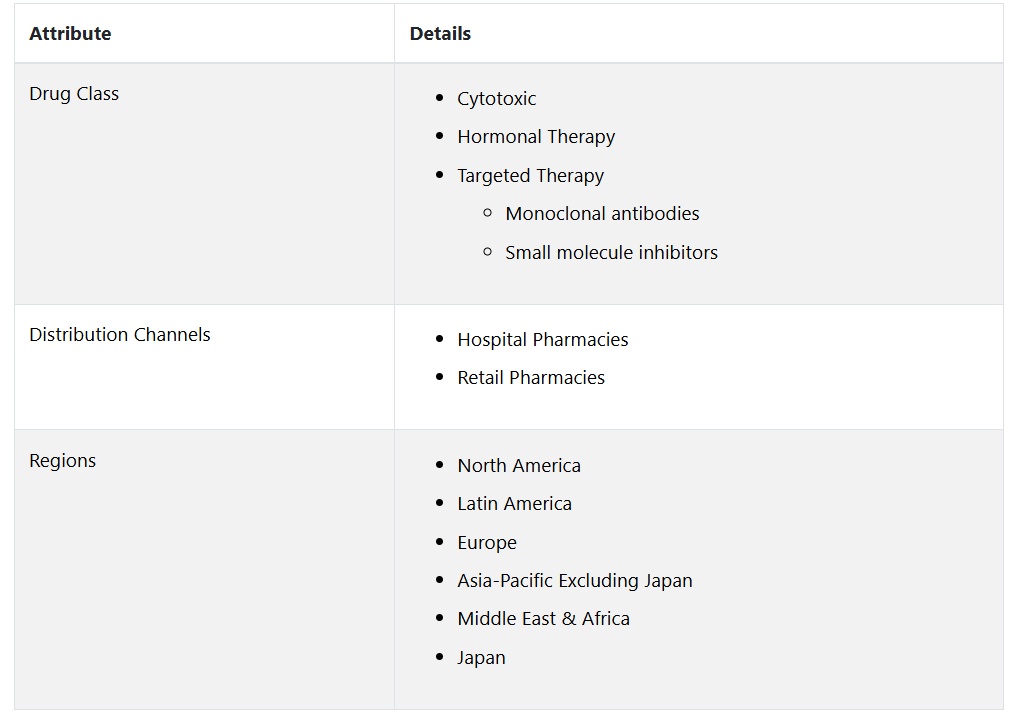1015x715 pixels.
Task: Click the Small molecule inhibitors sub-item
Action: [611, 252]
